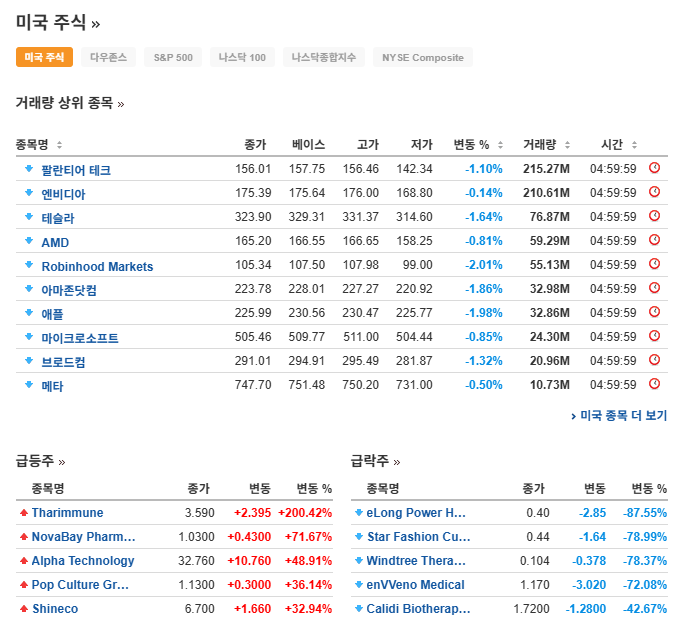The image size is (681, 633).
Task: Click blue down arrow beside enVVeno Medical
Action: pos(359,585)
